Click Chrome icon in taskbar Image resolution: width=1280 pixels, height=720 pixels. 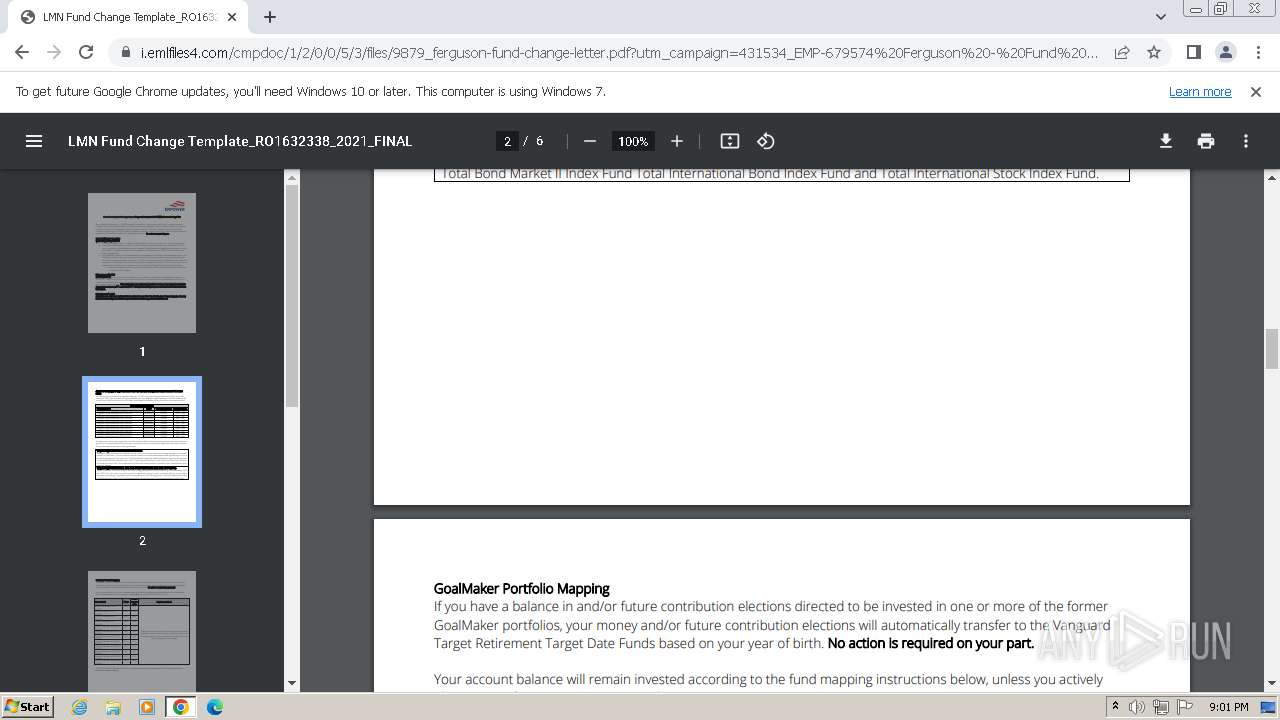point(180,707)
